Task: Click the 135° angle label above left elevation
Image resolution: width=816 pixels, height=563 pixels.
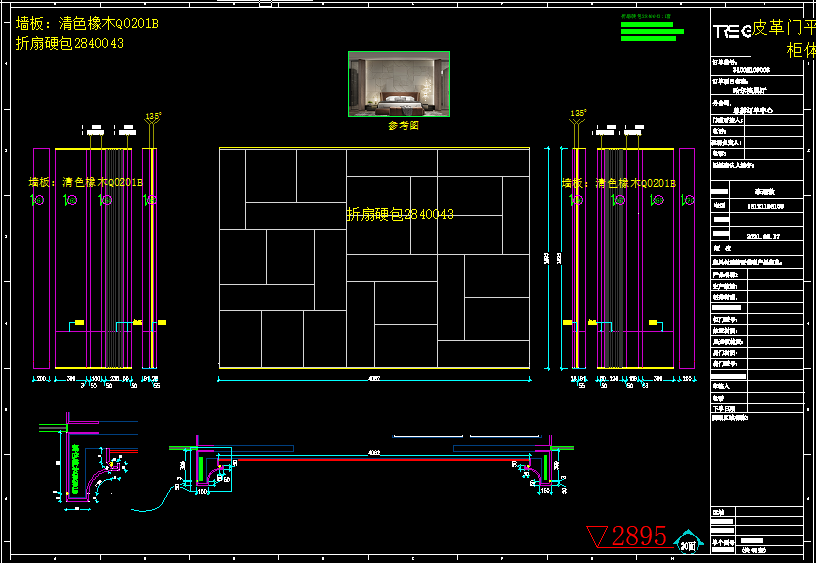Action: (152, 117)
